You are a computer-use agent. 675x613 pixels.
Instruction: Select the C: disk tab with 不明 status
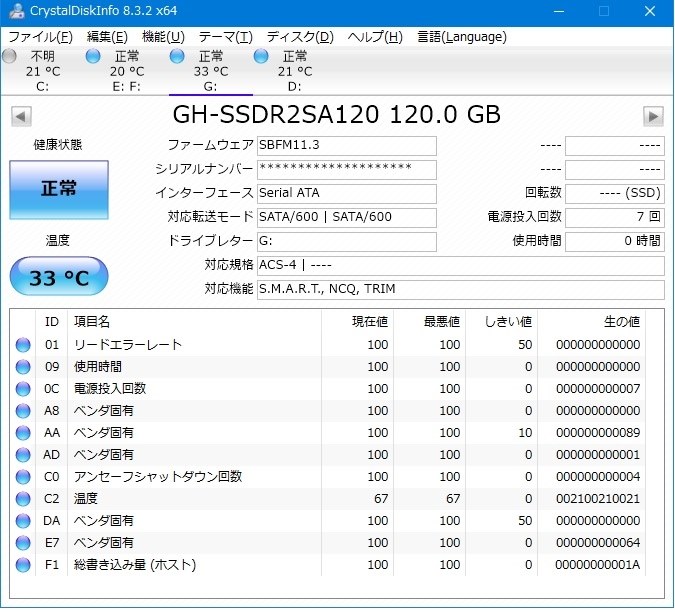click(42, 71)
